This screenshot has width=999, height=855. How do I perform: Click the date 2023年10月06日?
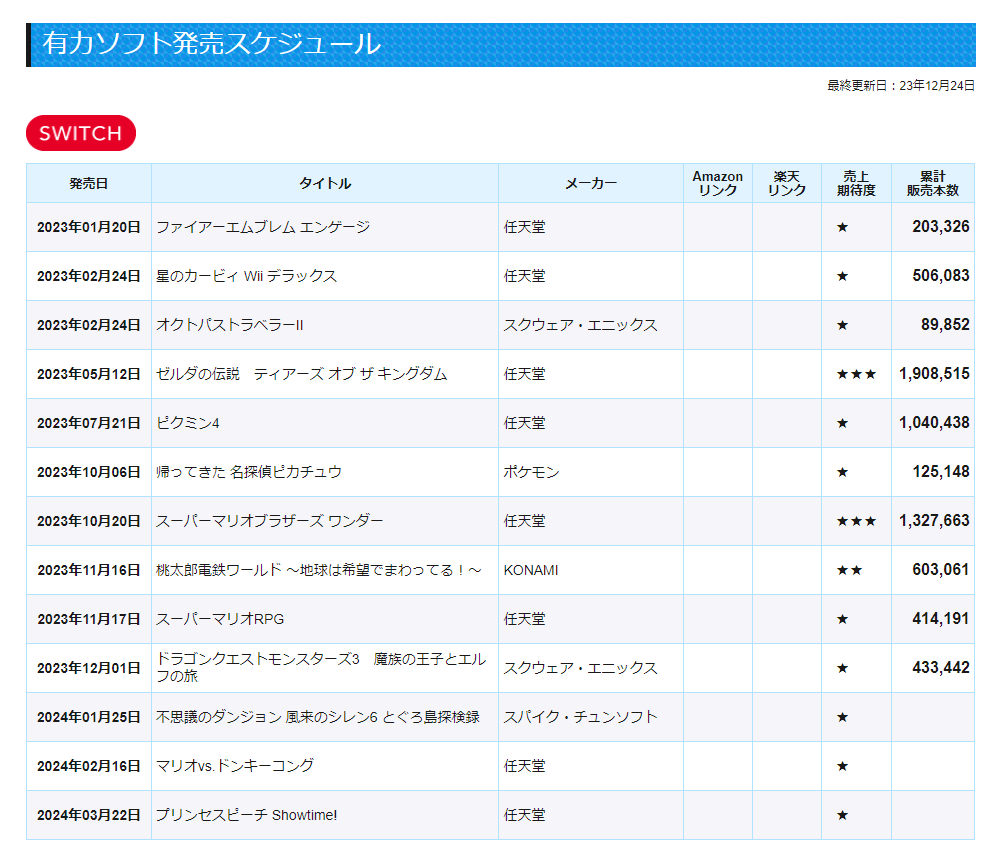pos(89,472)
